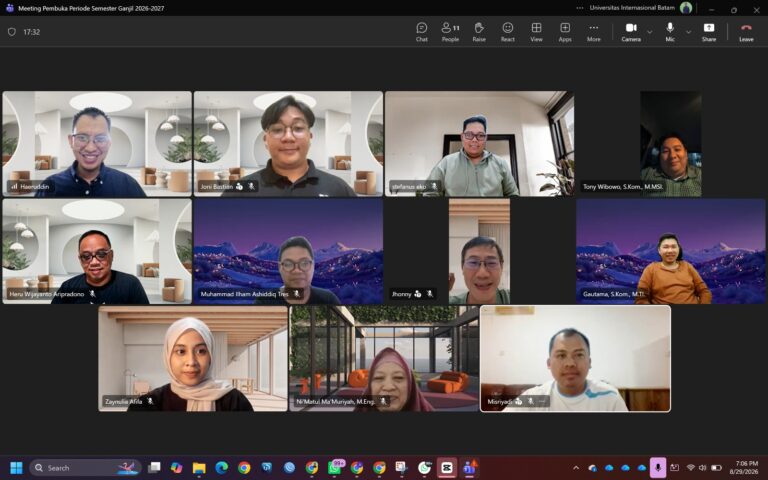Select Misriyadi's highlighted video tile
The width and height of the screenshot is (768, 480).
[575, 359]
